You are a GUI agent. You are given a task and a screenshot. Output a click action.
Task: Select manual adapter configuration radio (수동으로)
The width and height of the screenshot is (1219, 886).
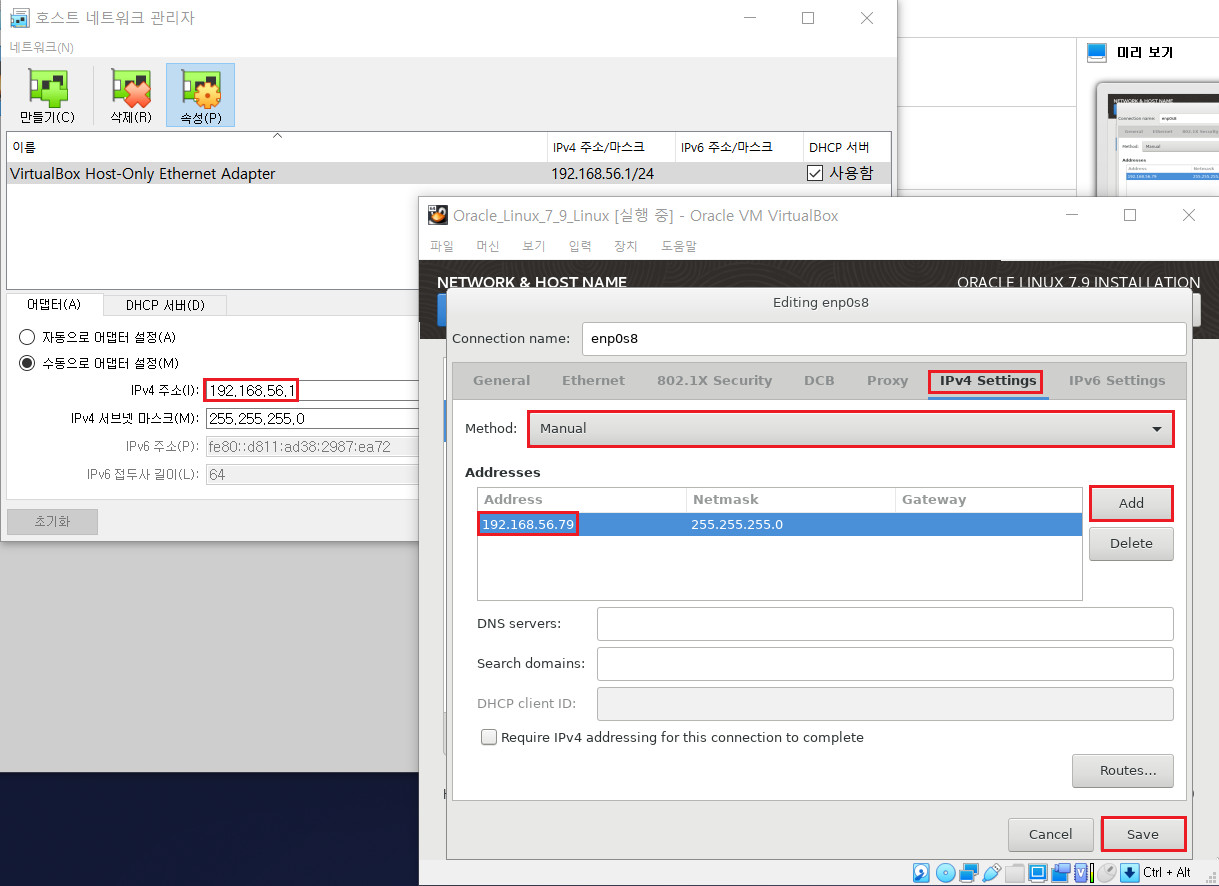pyautogui.click(x=27, y=363)
